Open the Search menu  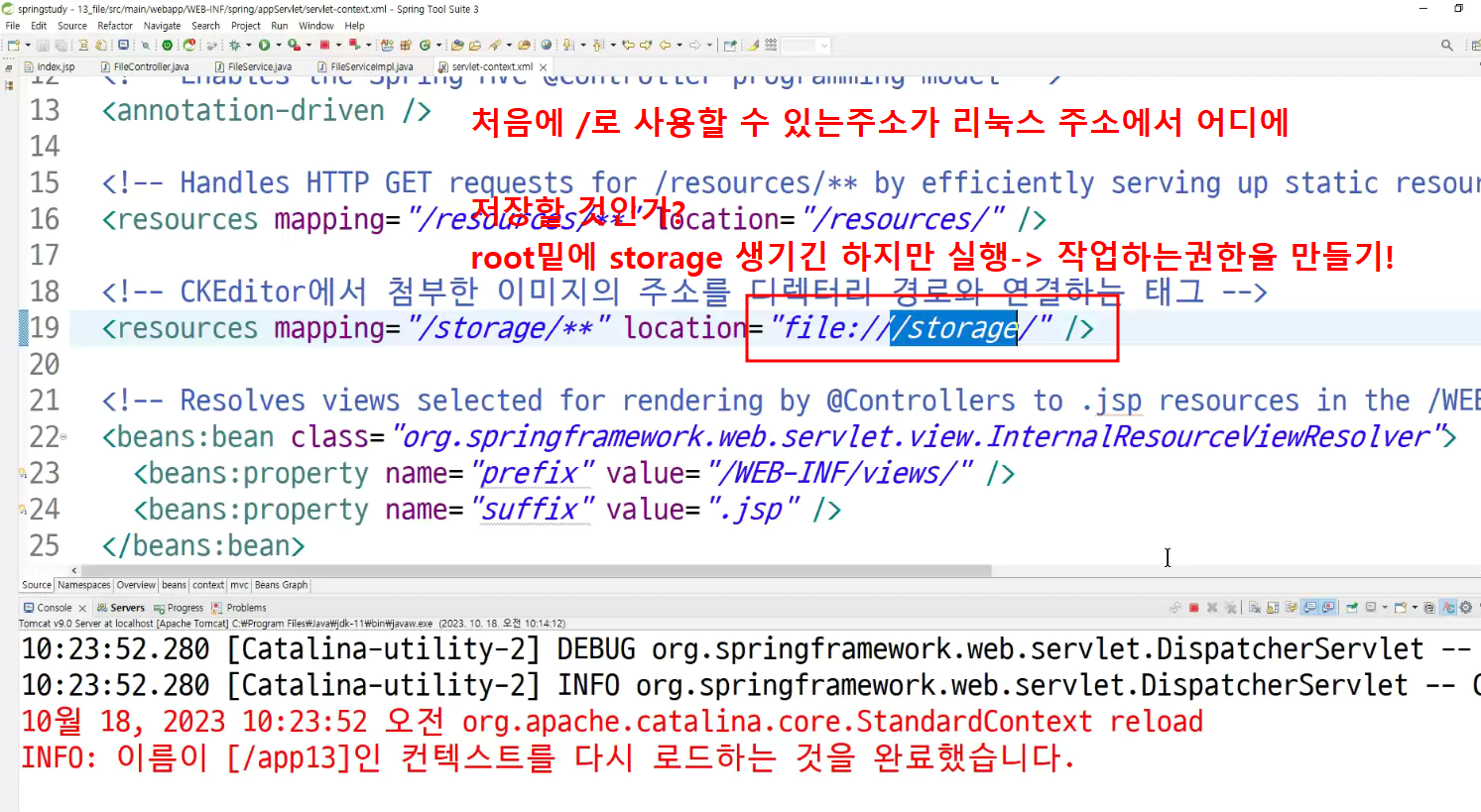(x=205, y=26)
